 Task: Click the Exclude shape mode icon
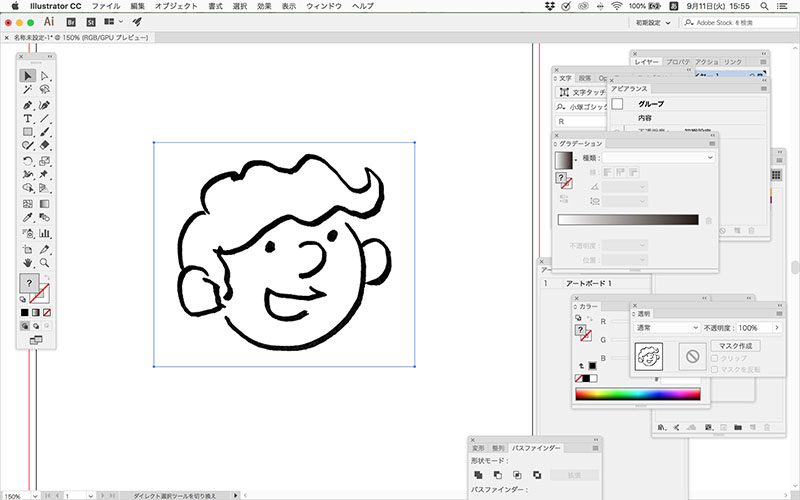click(537, 475)
